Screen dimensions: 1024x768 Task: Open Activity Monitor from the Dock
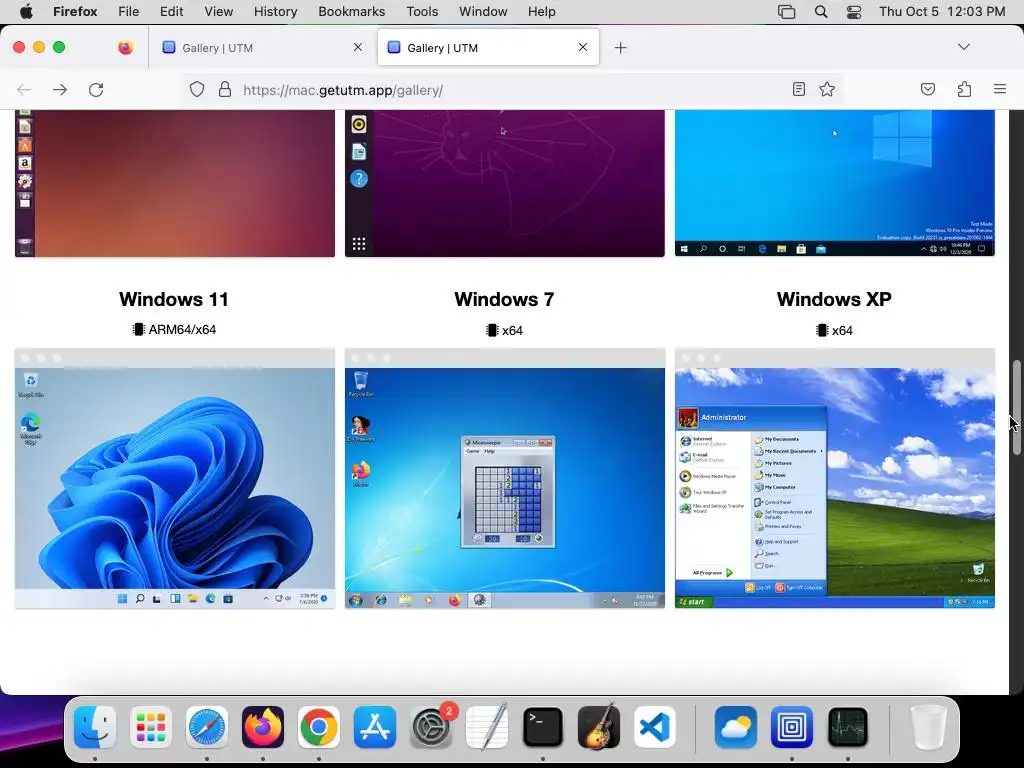(848, 727)
